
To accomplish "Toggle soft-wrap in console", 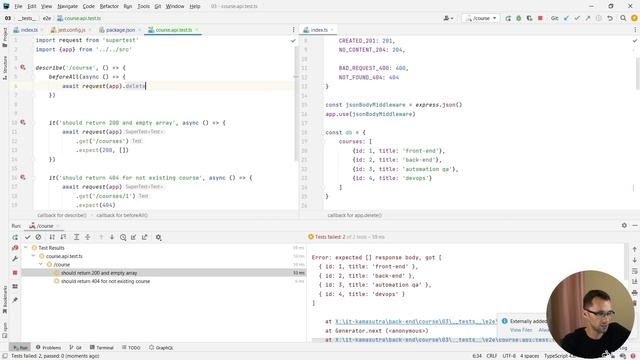I will [x=634, y=271].
